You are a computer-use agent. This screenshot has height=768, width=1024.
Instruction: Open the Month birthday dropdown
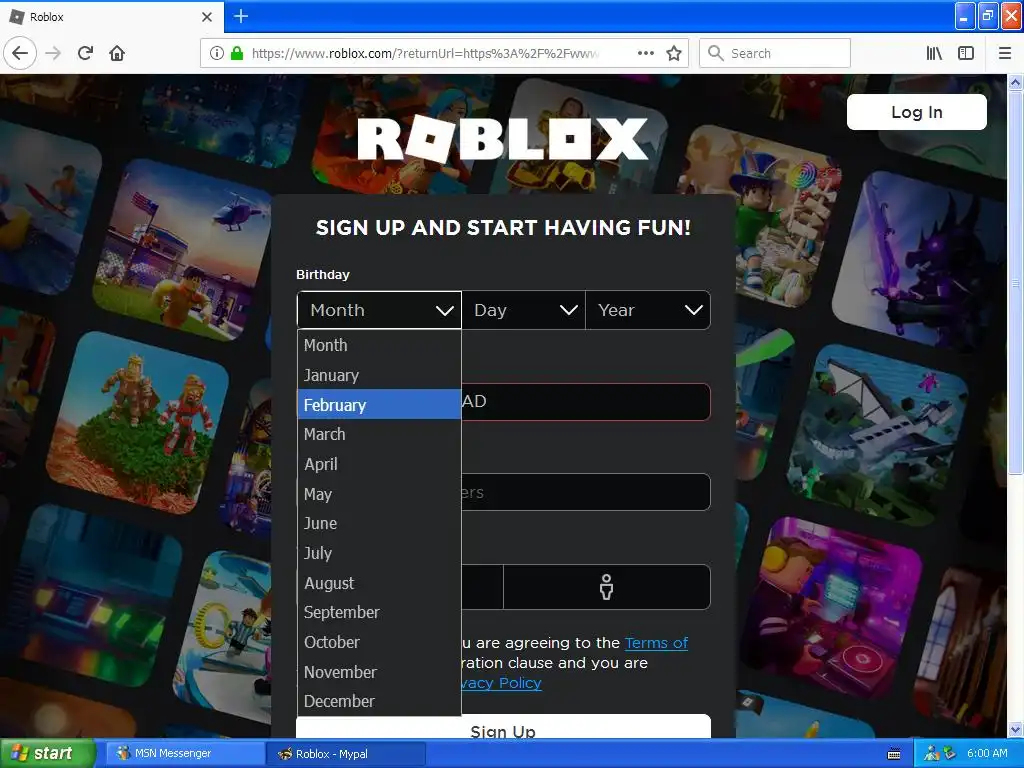[x=379, y=310]
